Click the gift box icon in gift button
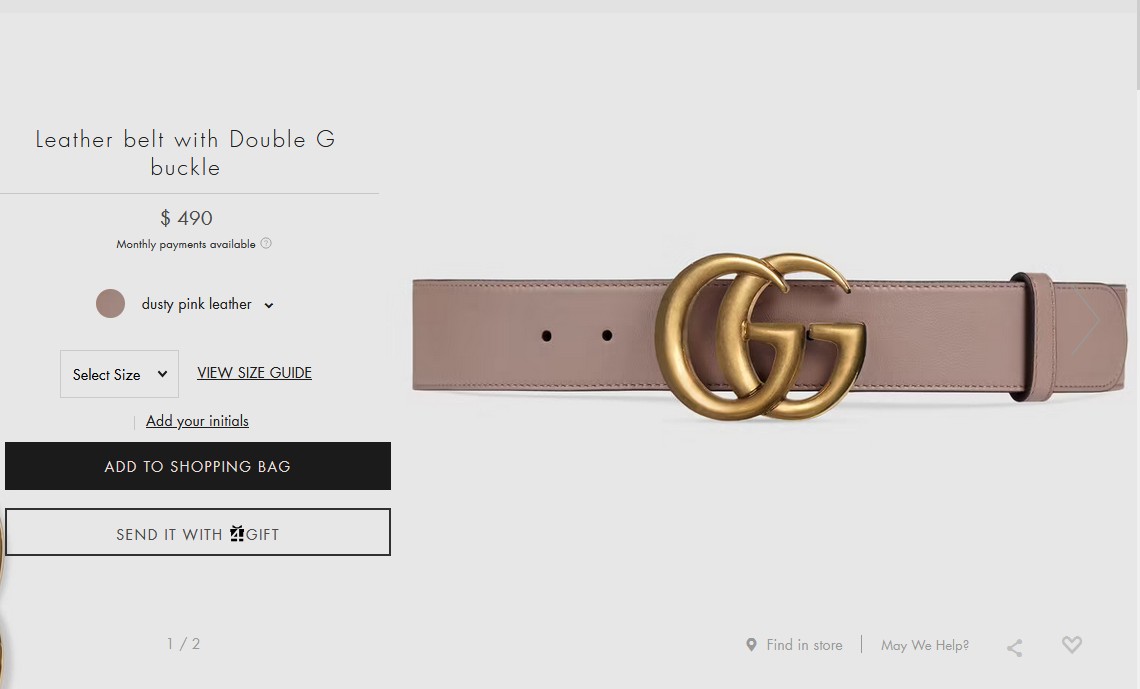 237,534
